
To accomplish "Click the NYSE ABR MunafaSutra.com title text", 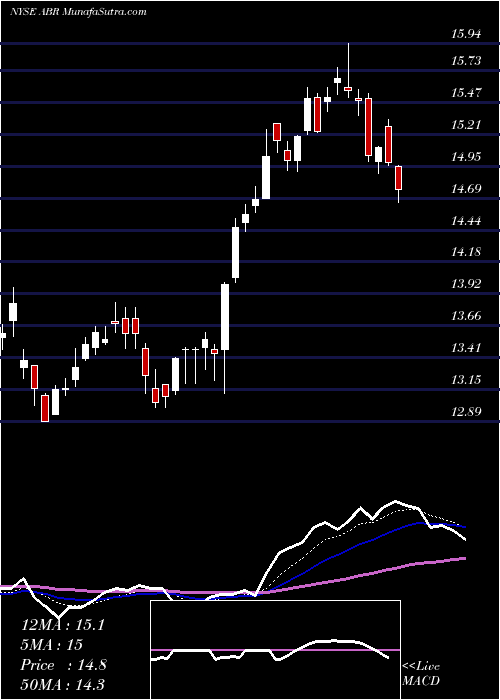I will (78, 11).
